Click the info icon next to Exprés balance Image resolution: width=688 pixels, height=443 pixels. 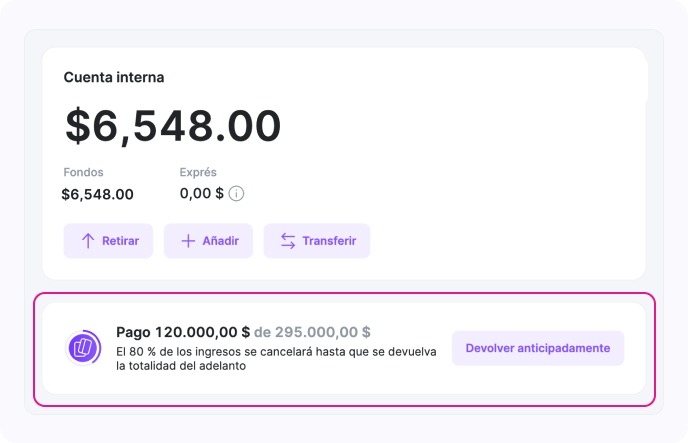(x=237, y=194)
